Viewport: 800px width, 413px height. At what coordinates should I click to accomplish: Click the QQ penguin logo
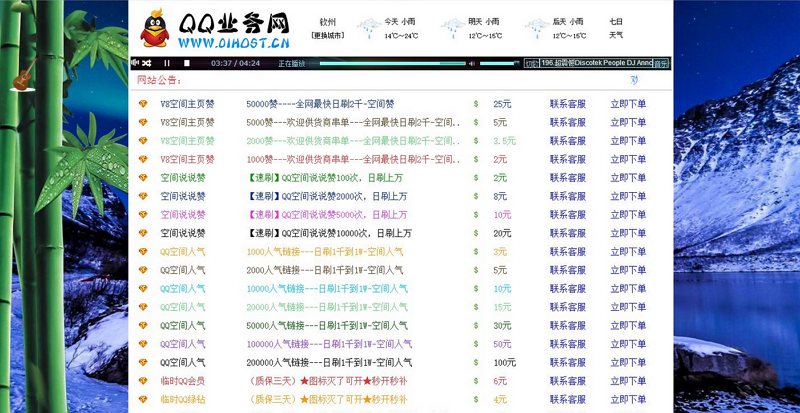pos(155,28)
